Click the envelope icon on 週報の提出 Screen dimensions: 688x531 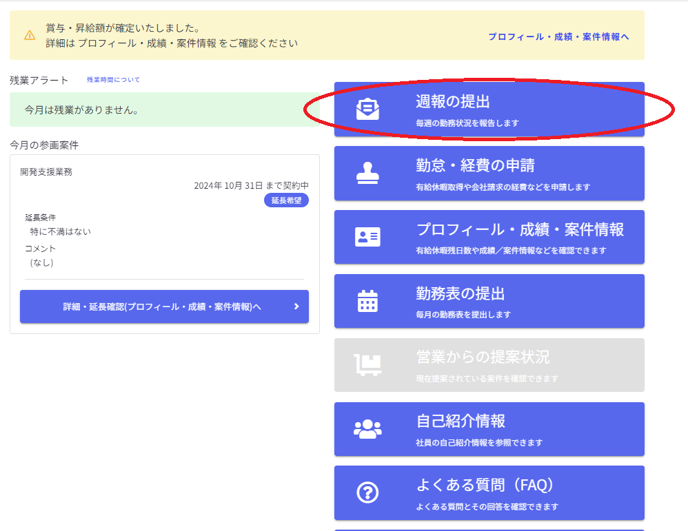(368, 109)
